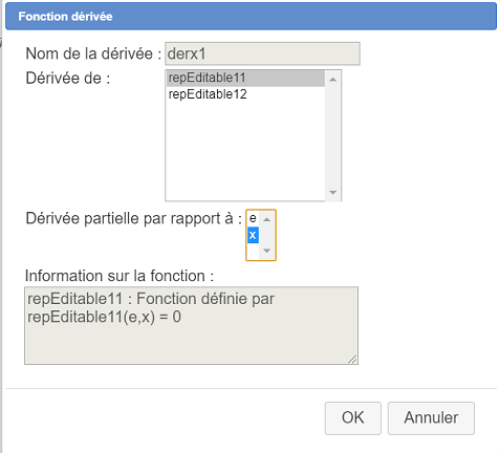Screen dimensions: 500x453
Task: Click resize grip of information text area
Action: pos(353,359)
